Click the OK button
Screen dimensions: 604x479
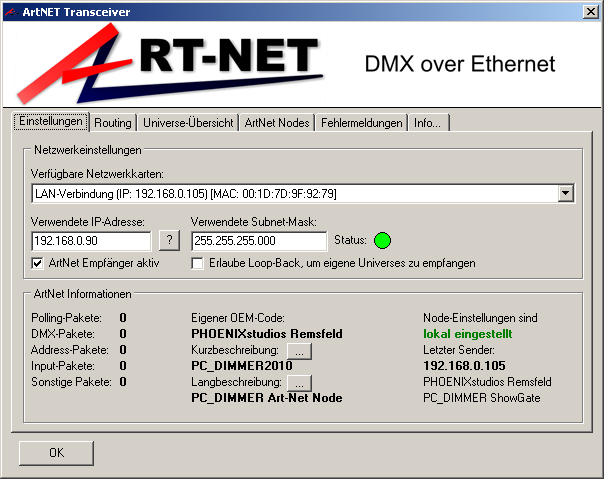[x=56, y=453]
